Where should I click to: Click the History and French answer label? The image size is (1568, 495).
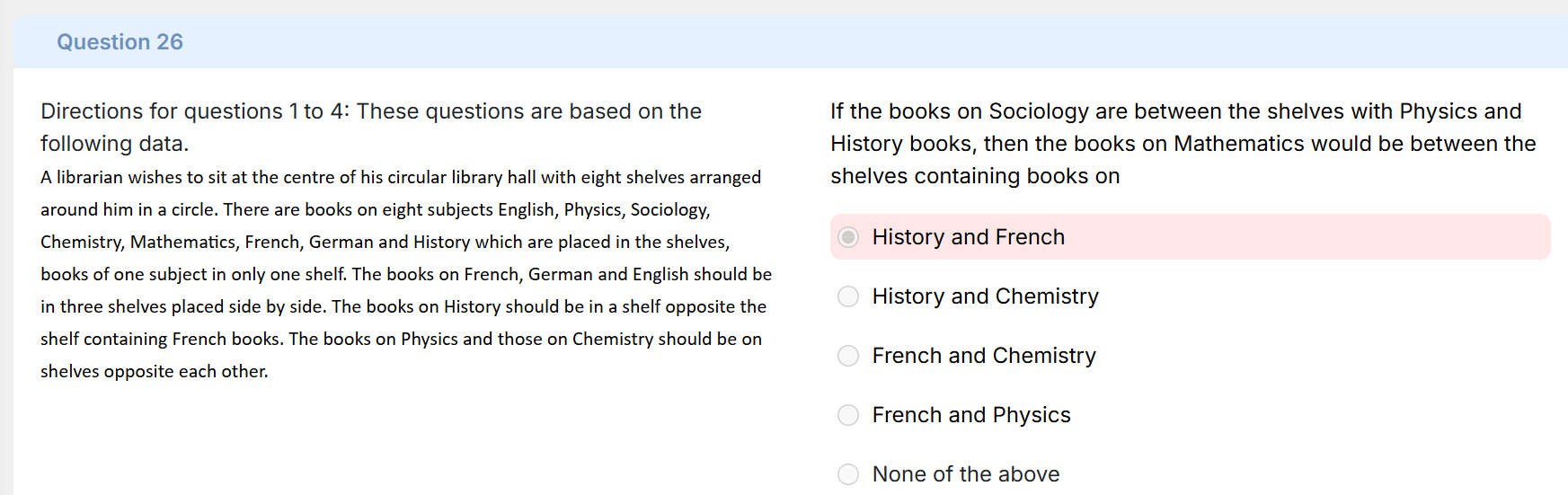point(969,237)
